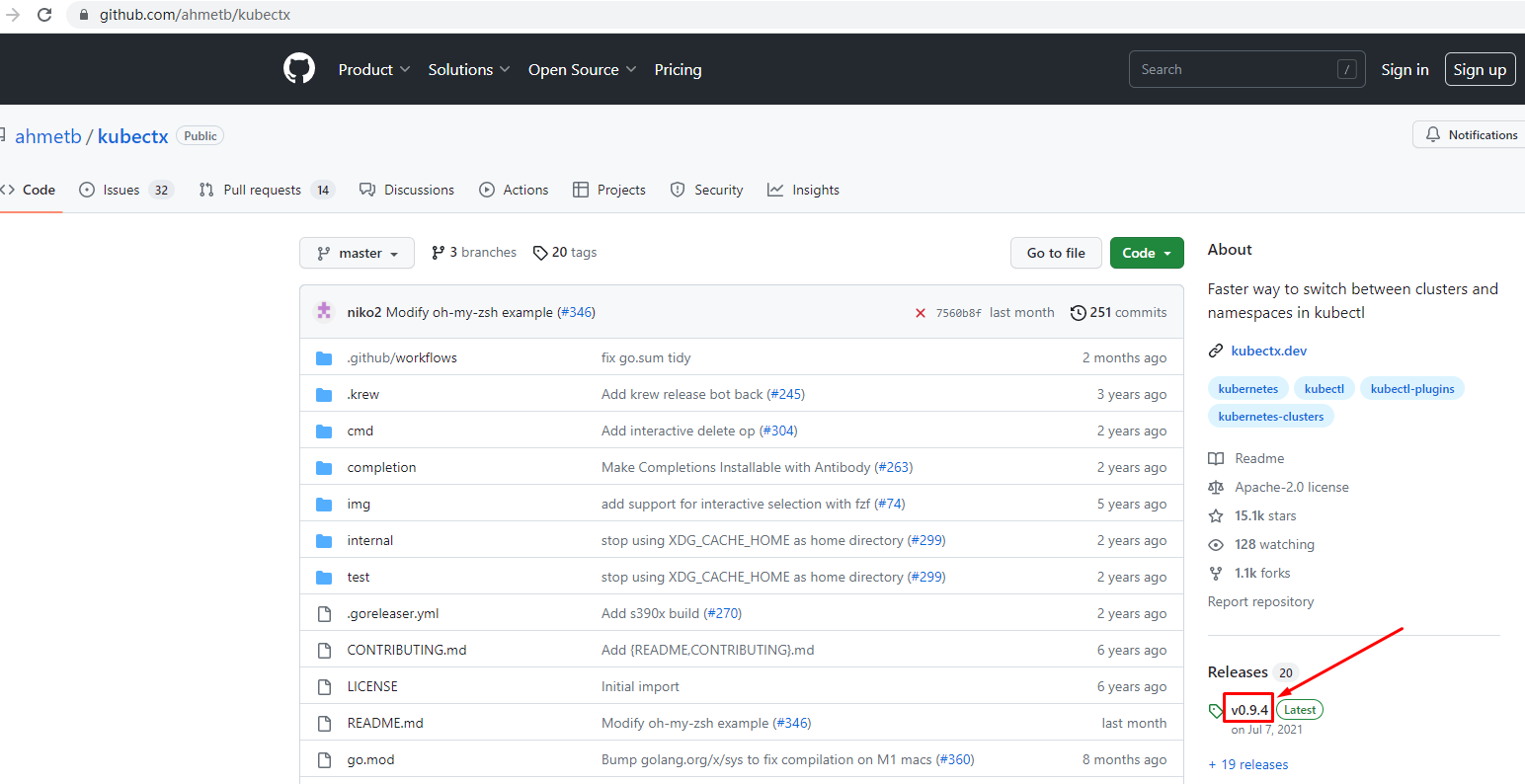The image size is (1525, 784).
Task: Open the Product dropdown menu
Action: click(x=373, y=69)
